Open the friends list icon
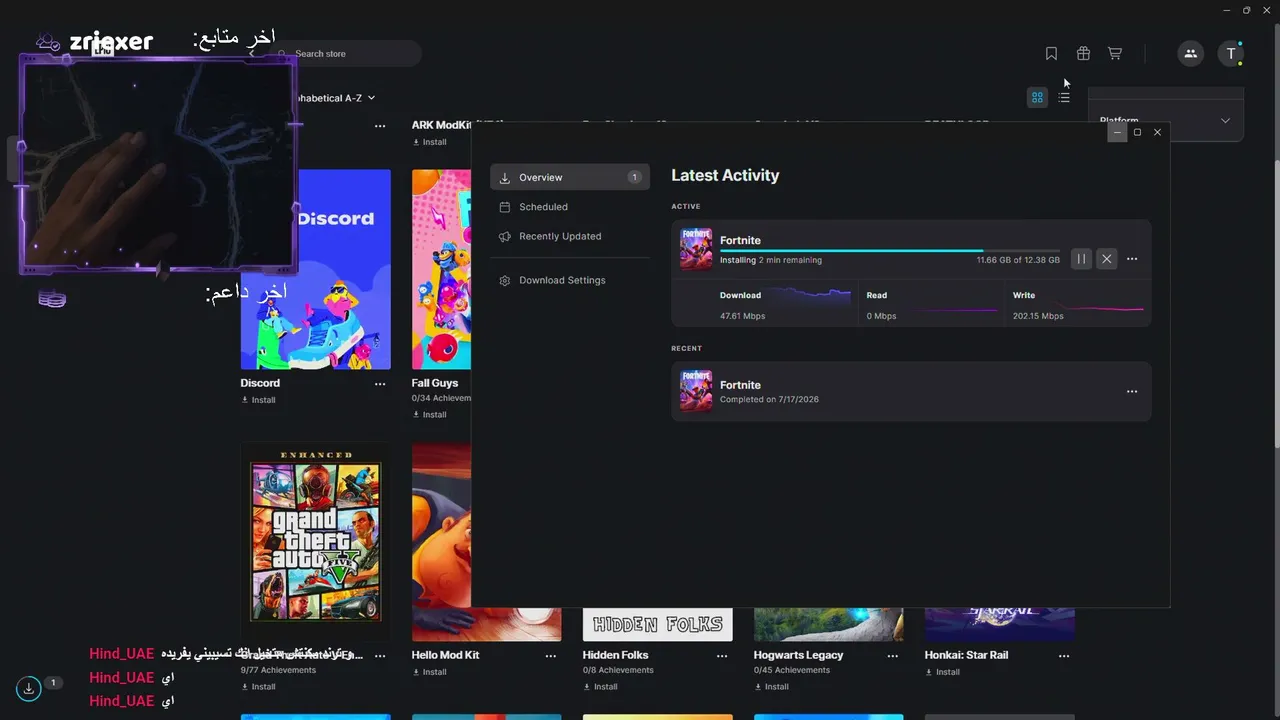This screenshot has width=1280, height=720. point(1190,54)
